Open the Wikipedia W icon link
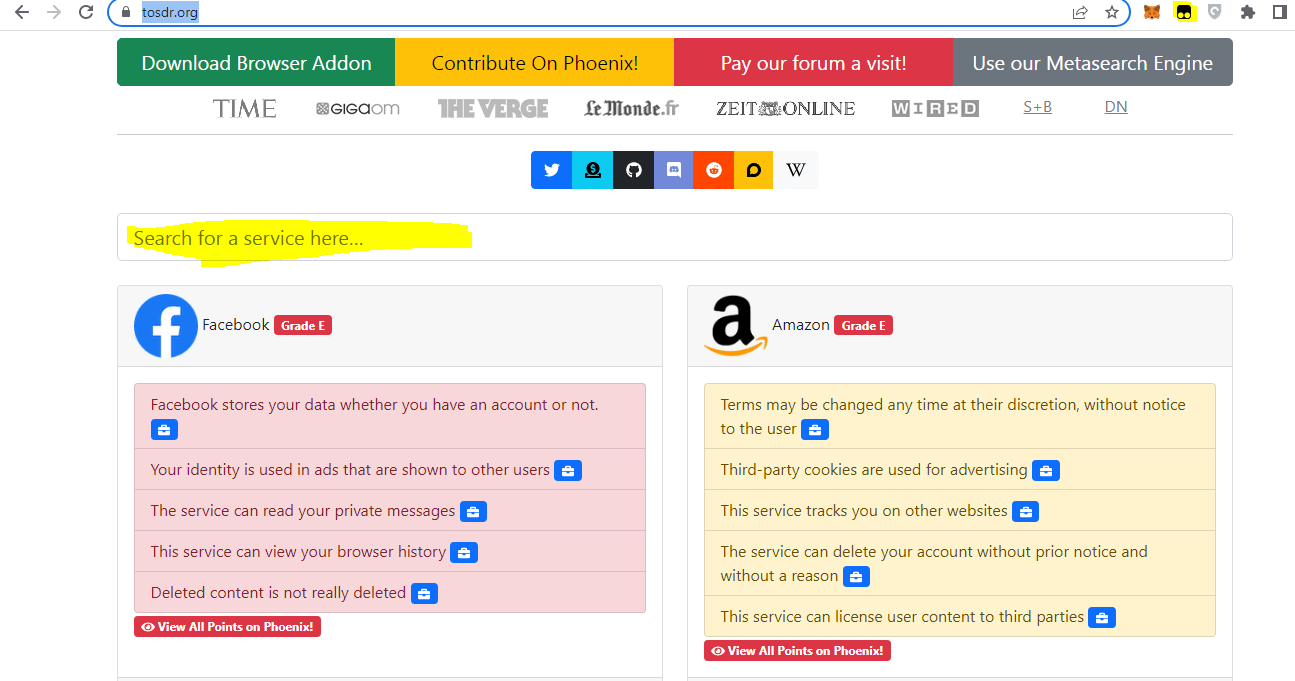 [796, 170]
